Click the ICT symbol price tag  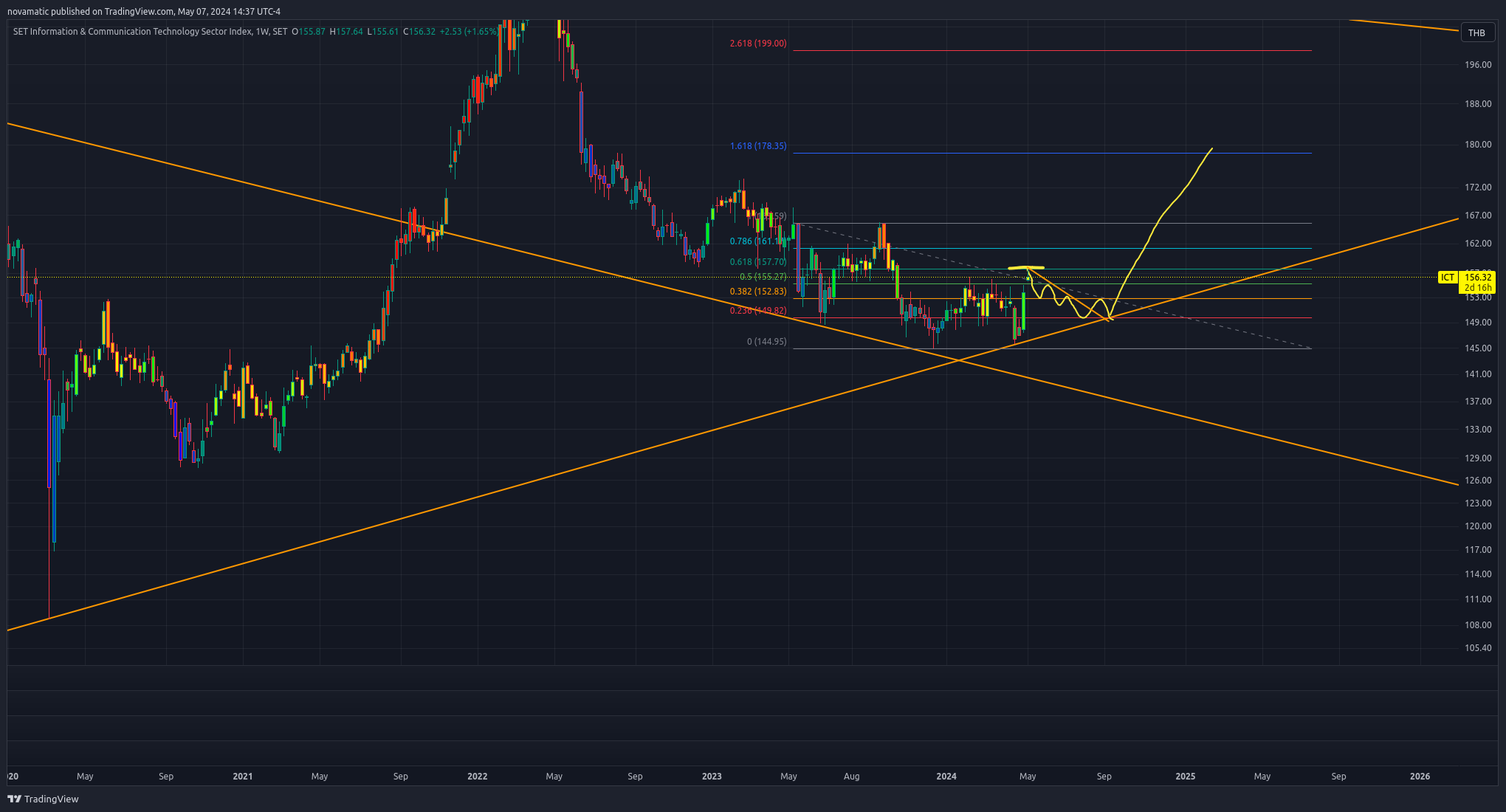pos(1447,278)
